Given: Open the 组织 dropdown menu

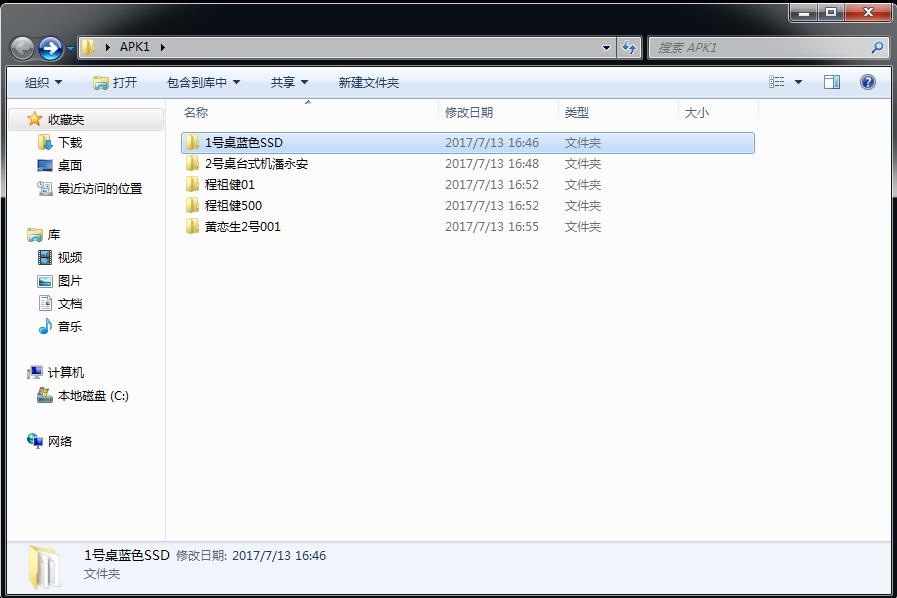Looking at the screenshot, I should pyautogui.click(x=43, y=83).
